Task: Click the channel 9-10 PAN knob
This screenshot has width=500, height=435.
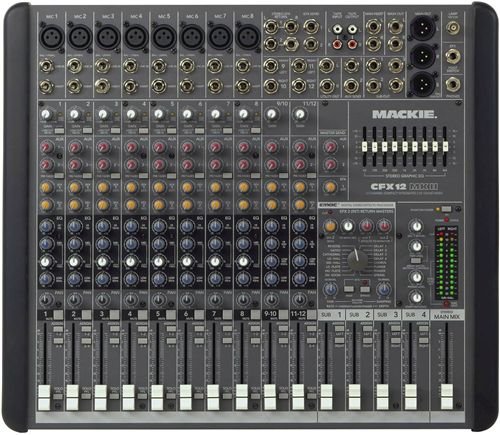Action: 271,300
